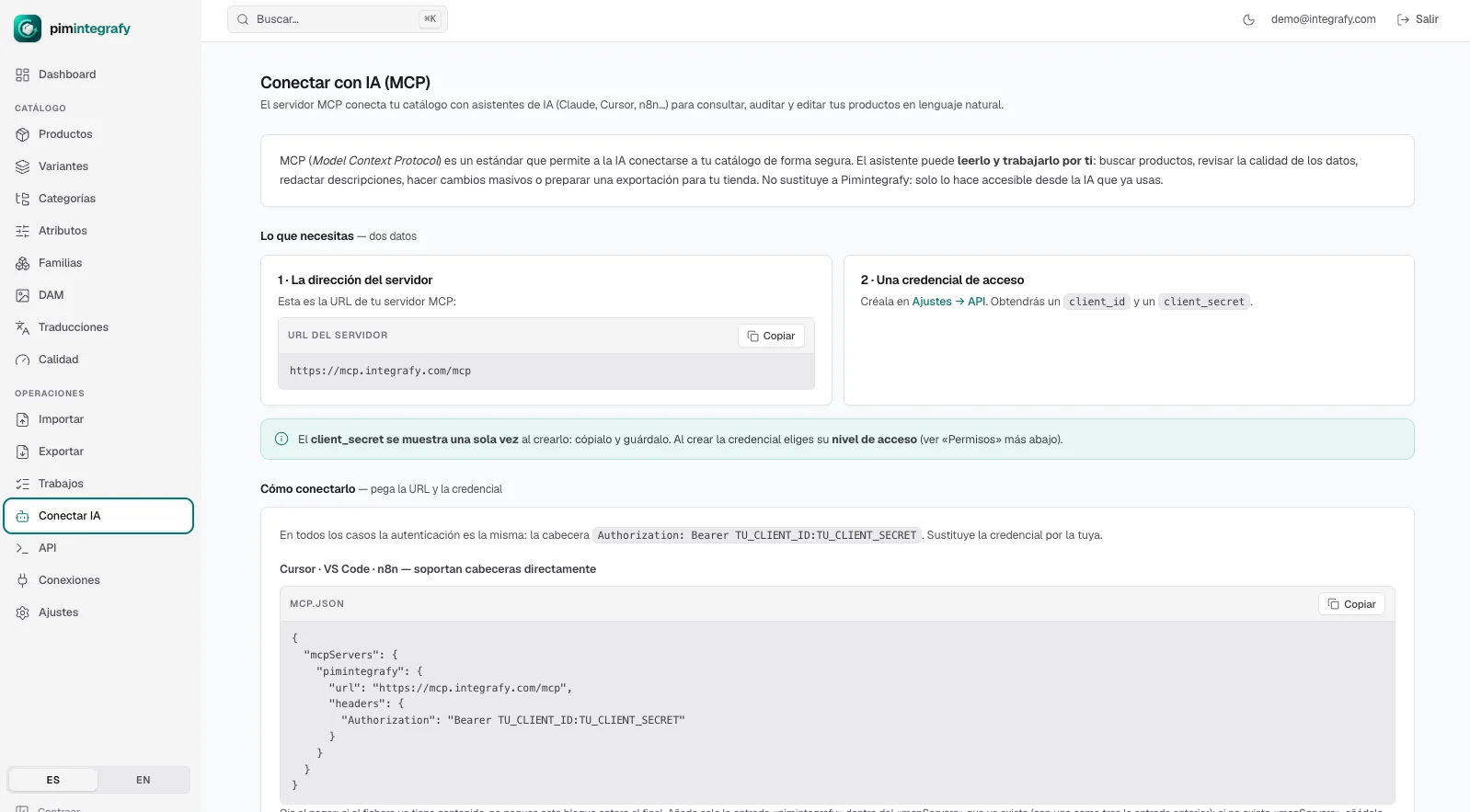The height and width of the screenshot is (812, 1470).
Task: Click the client_id code chip
Action: point(1097,302)
